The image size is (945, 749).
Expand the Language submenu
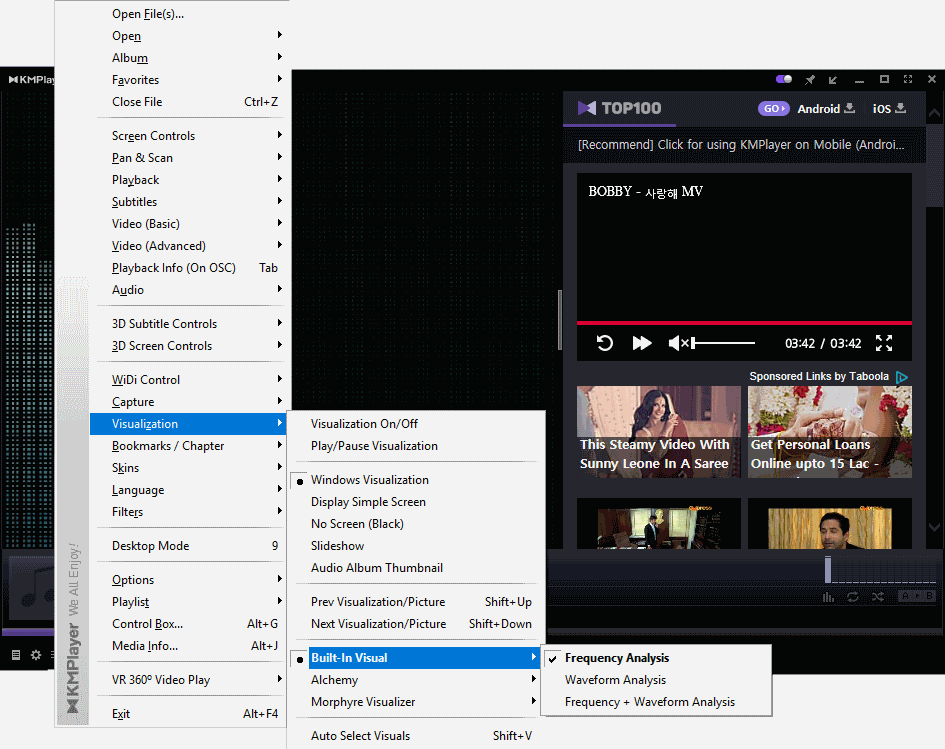(188, 490)
